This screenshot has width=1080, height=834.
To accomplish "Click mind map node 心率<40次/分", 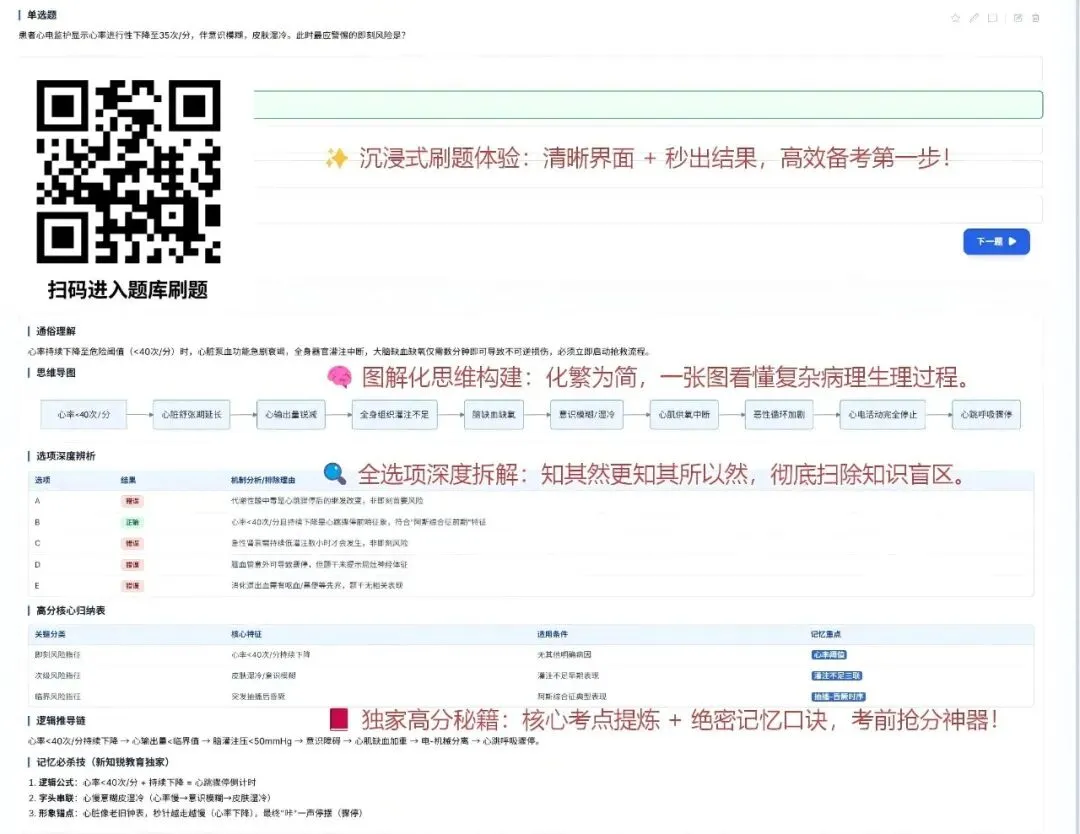I will coord(83,415).
